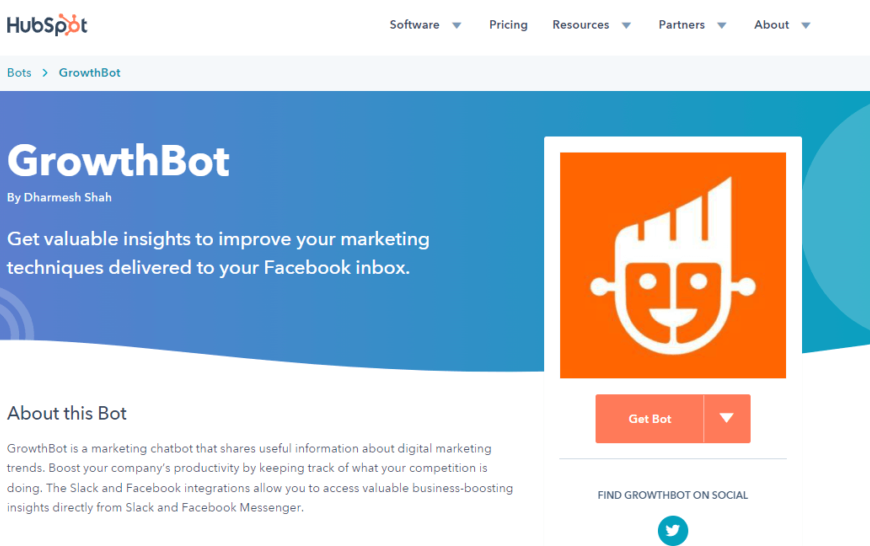Image resolution: width=870 pixels, height=546 pixels.
Task: Open the Software menu
Action: click(x=414, y=25)
